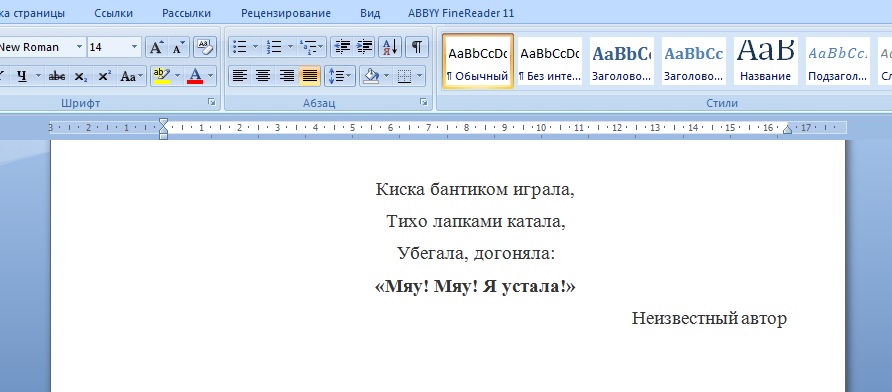Align text to the left
892x392 pixels.
(x=240, y=76)
